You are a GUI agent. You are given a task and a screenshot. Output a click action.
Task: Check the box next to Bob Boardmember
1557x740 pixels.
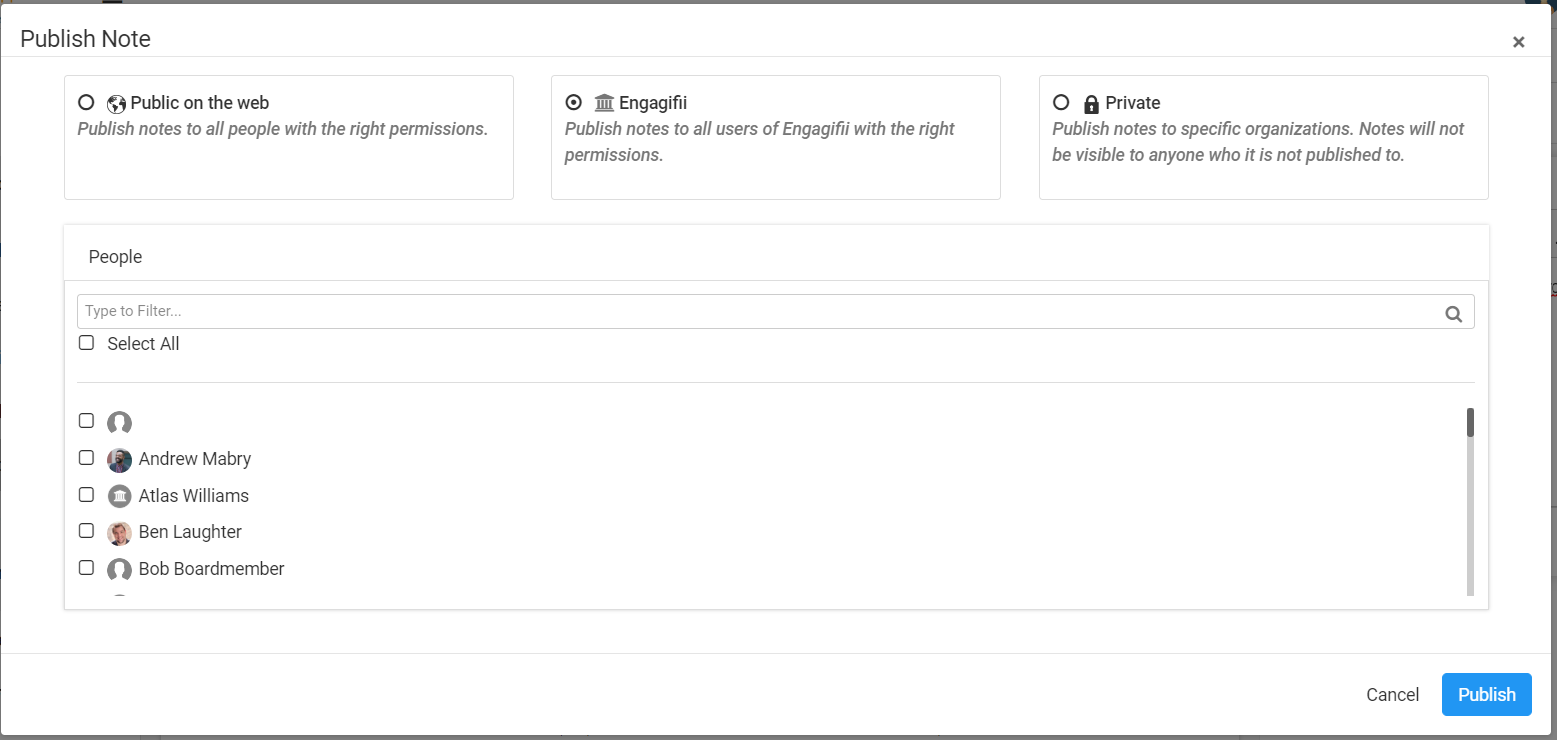tap(86, 568)
